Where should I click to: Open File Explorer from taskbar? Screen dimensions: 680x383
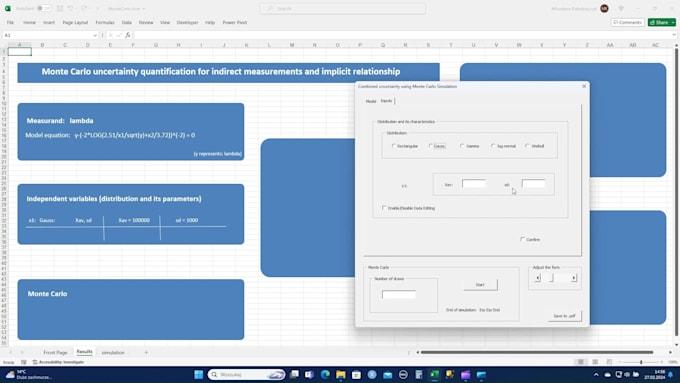[x=340, y=374]
